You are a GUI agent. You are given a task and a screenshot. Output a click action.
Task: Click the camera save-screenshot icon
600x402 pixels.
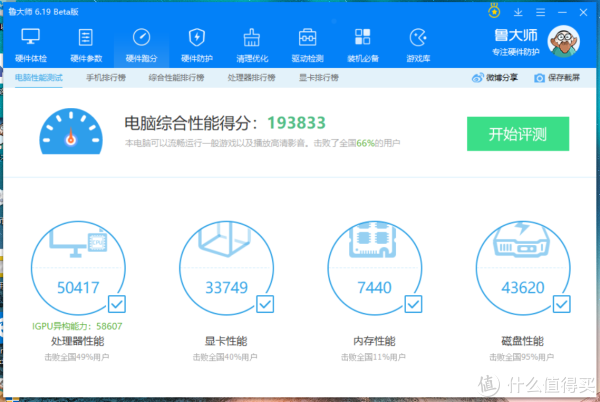coord(539,78)
